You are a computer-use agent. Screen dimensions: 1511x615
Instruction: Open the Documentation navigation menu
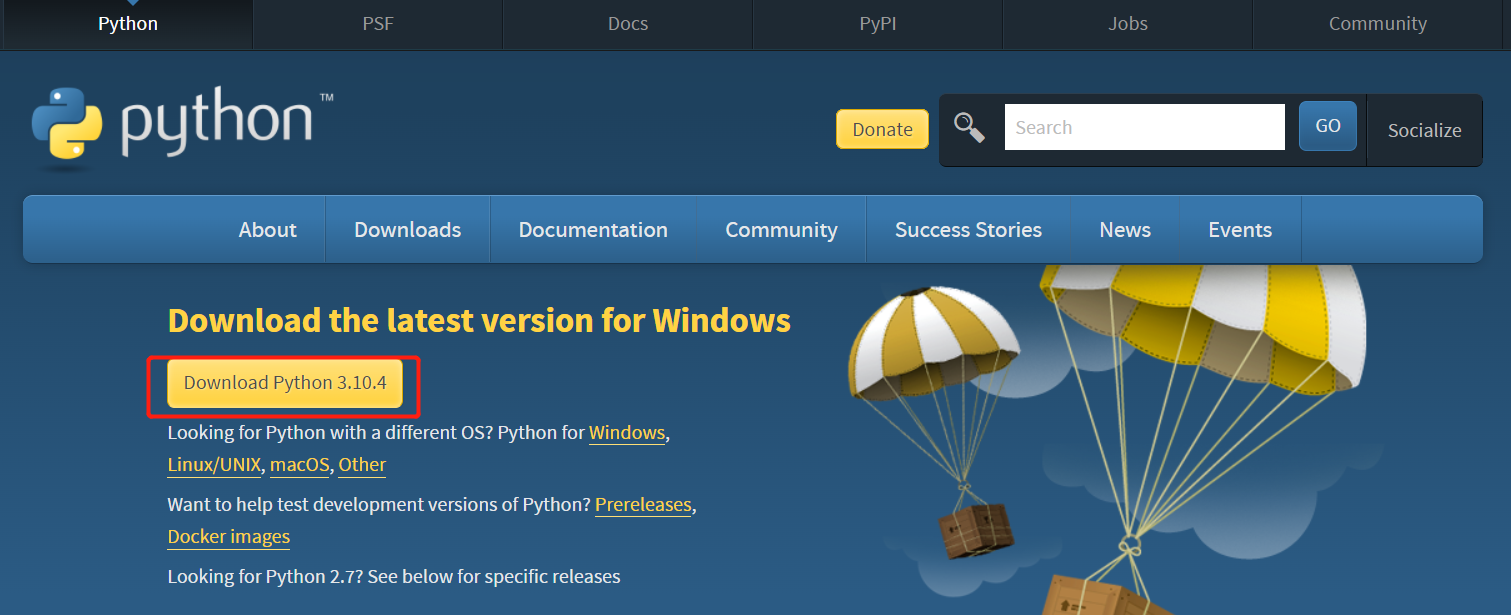pos(593,230)
